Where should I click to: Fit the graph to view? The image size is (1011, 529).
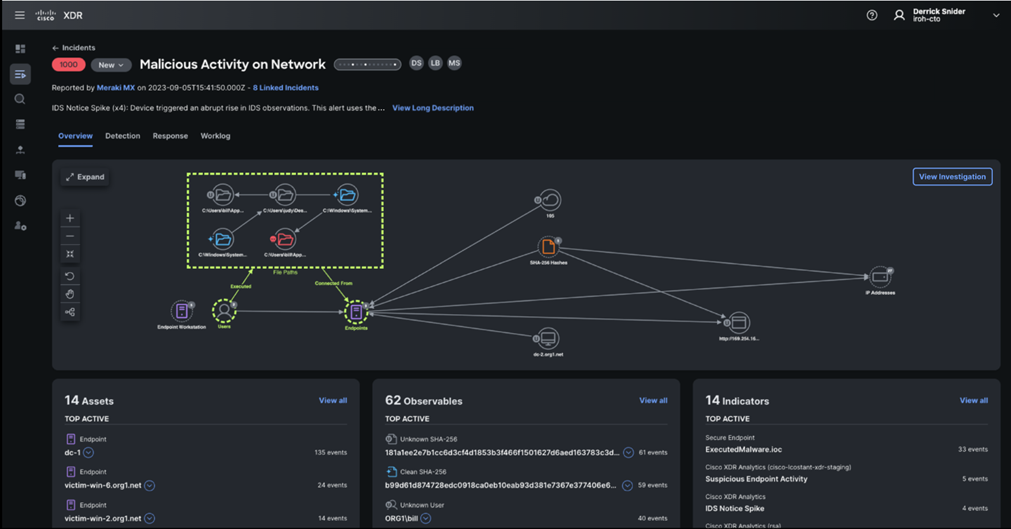tap(70, 254)
